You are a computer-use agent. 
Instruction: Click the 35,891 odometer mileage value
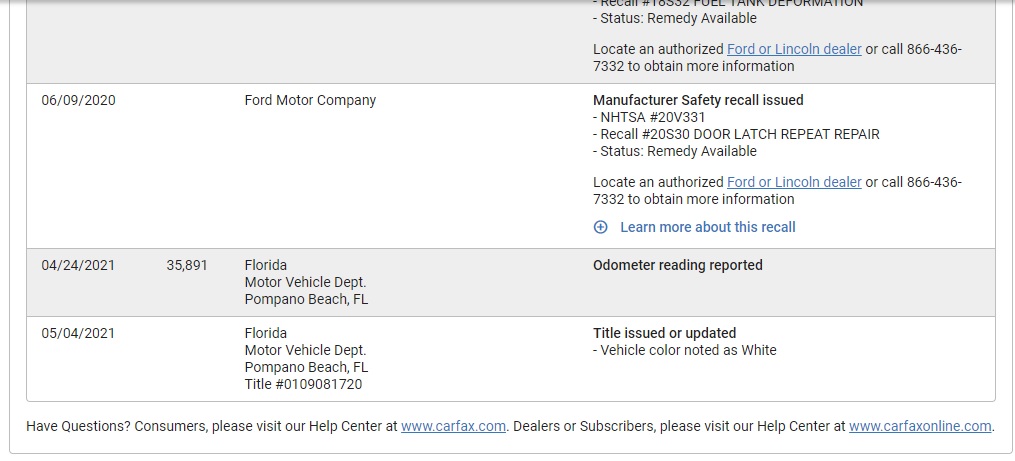pyautogui.click(x=187, y=265)
